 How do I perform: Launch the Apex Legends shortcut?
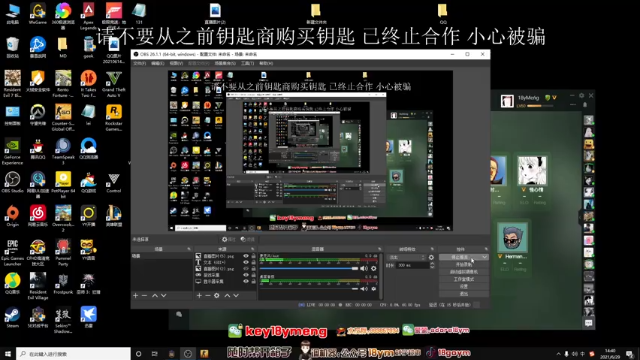pyautogui.click(x=88, y=16)
